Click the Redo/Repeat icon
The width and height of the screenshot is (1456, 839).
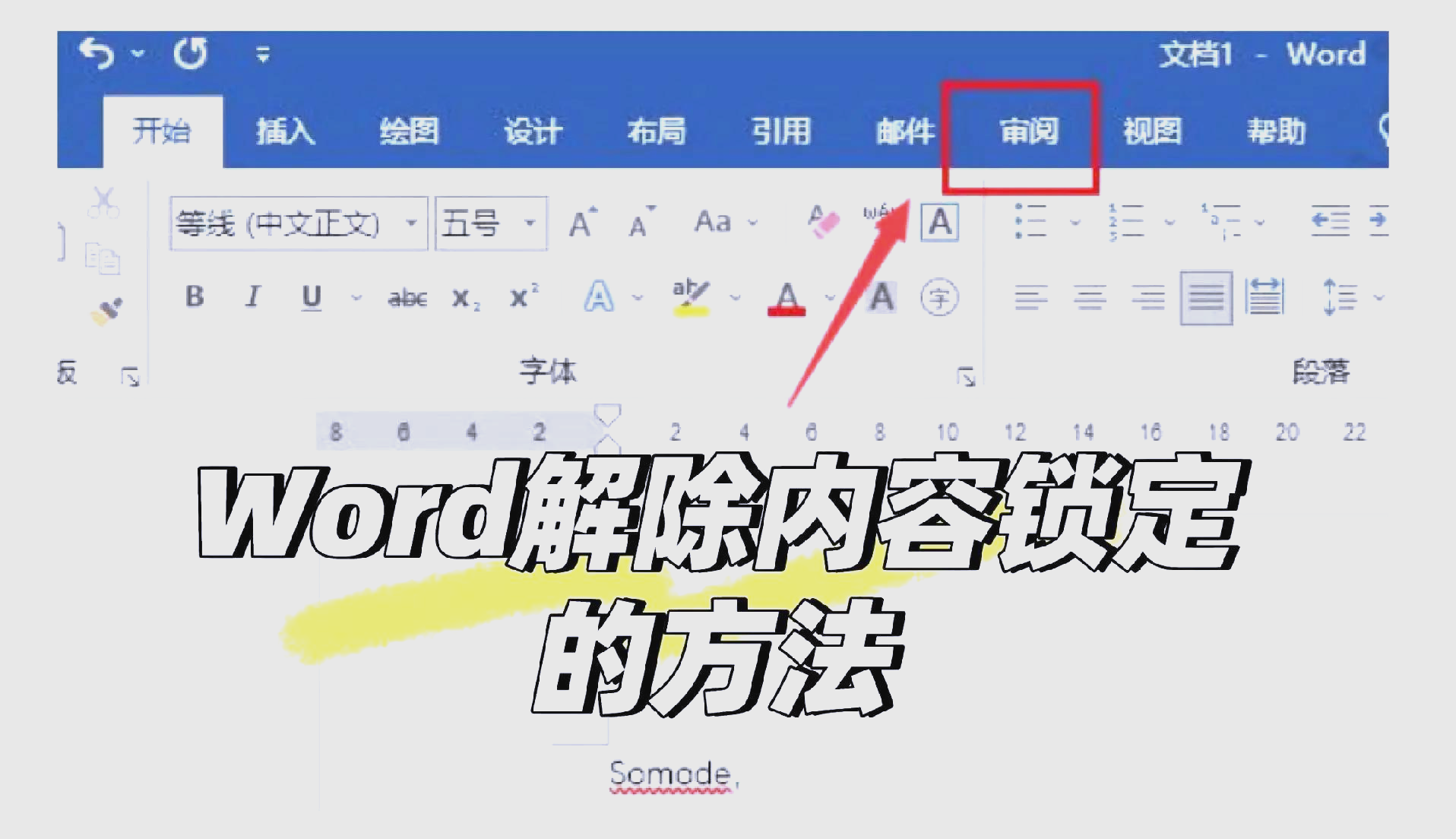(190, 53)
